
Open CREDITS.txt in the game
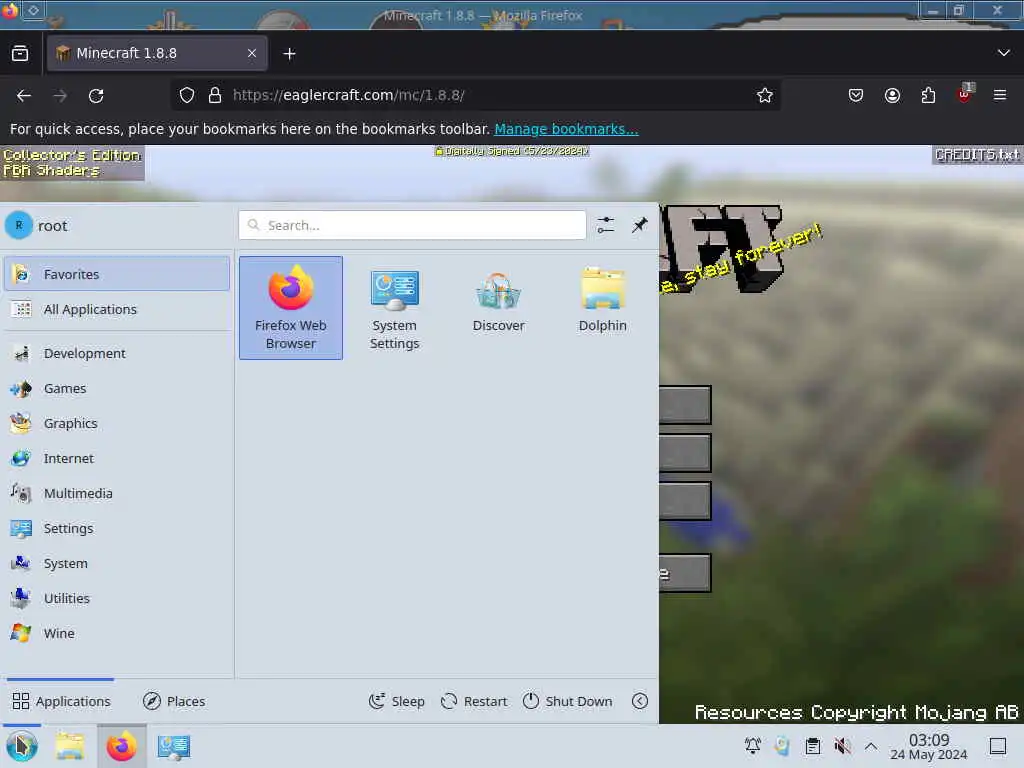(x=977, y=155)
